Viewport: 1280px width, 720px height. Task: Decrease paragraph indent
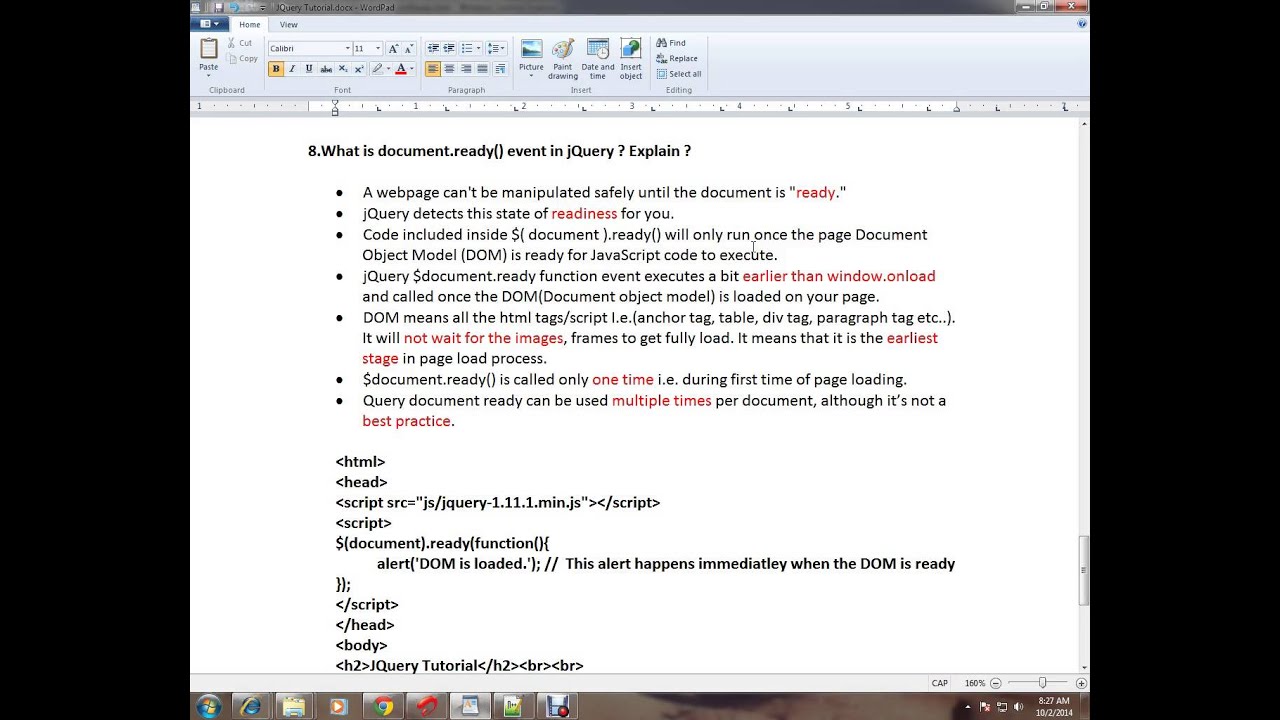click(433, 48)
